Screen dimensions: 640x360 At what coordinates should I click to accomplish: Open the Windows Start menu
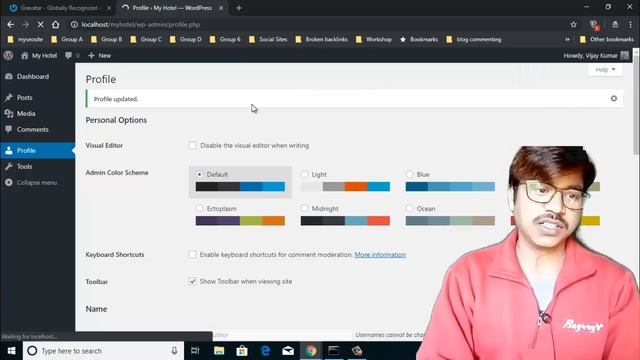[11, 351]
